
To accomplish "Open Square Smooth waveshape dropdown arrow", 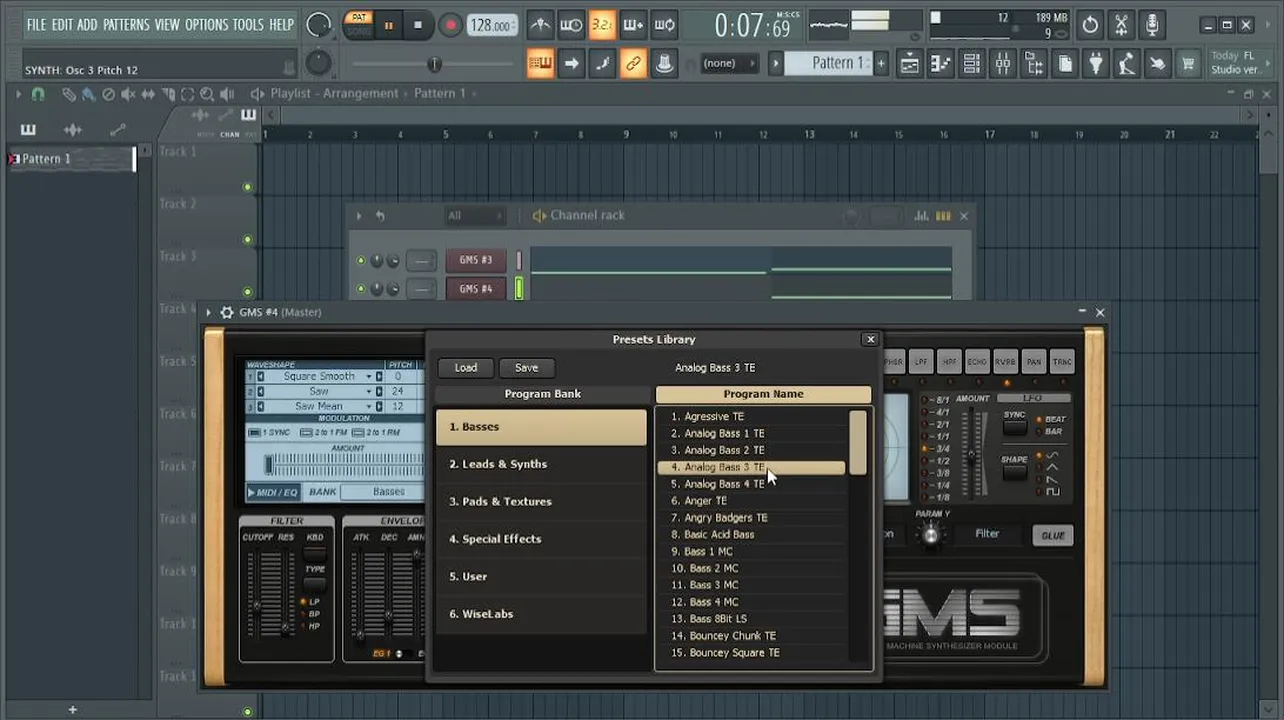I will coord(369,377).
